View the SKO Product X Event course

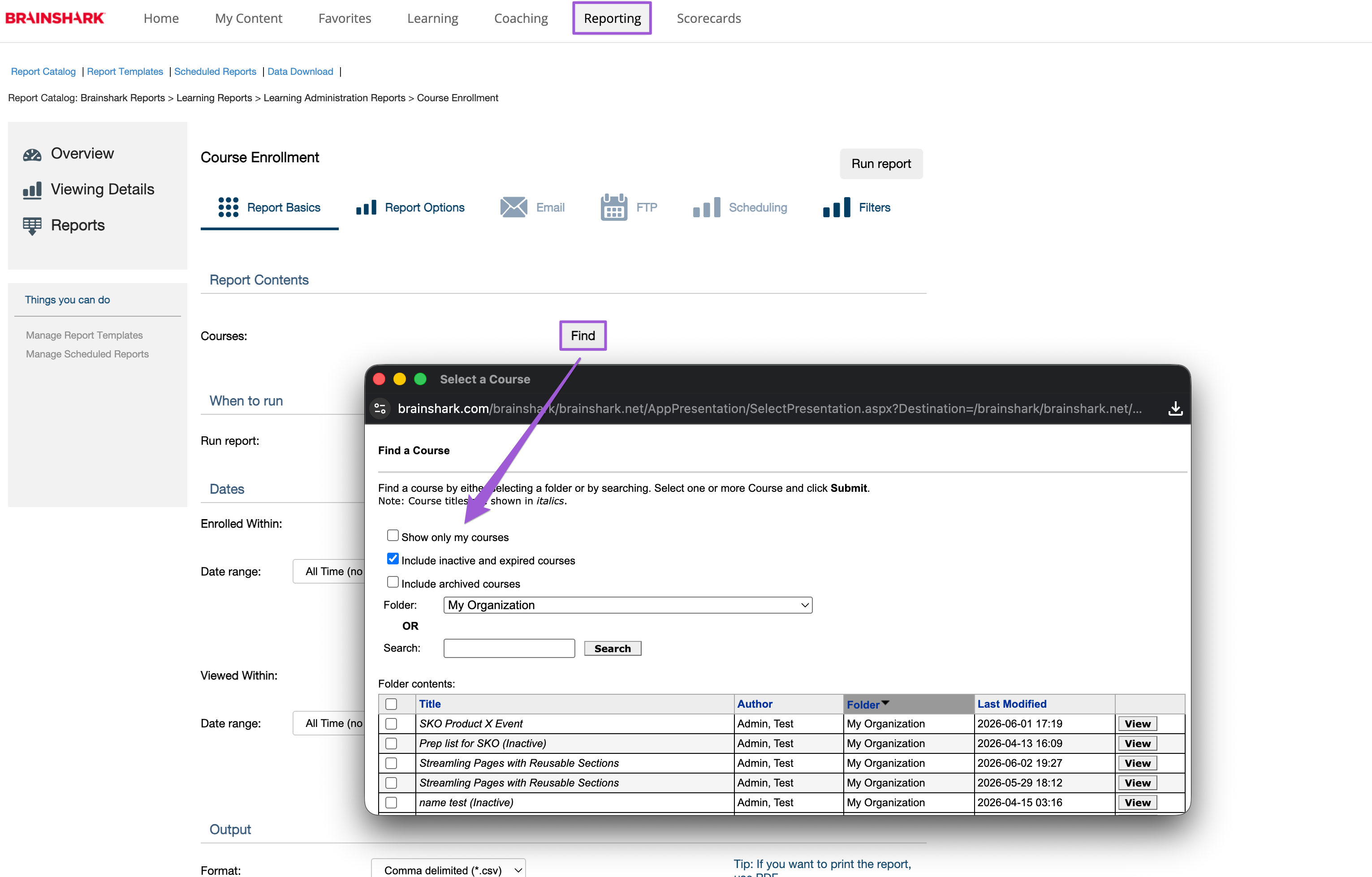pos(1137,724)
